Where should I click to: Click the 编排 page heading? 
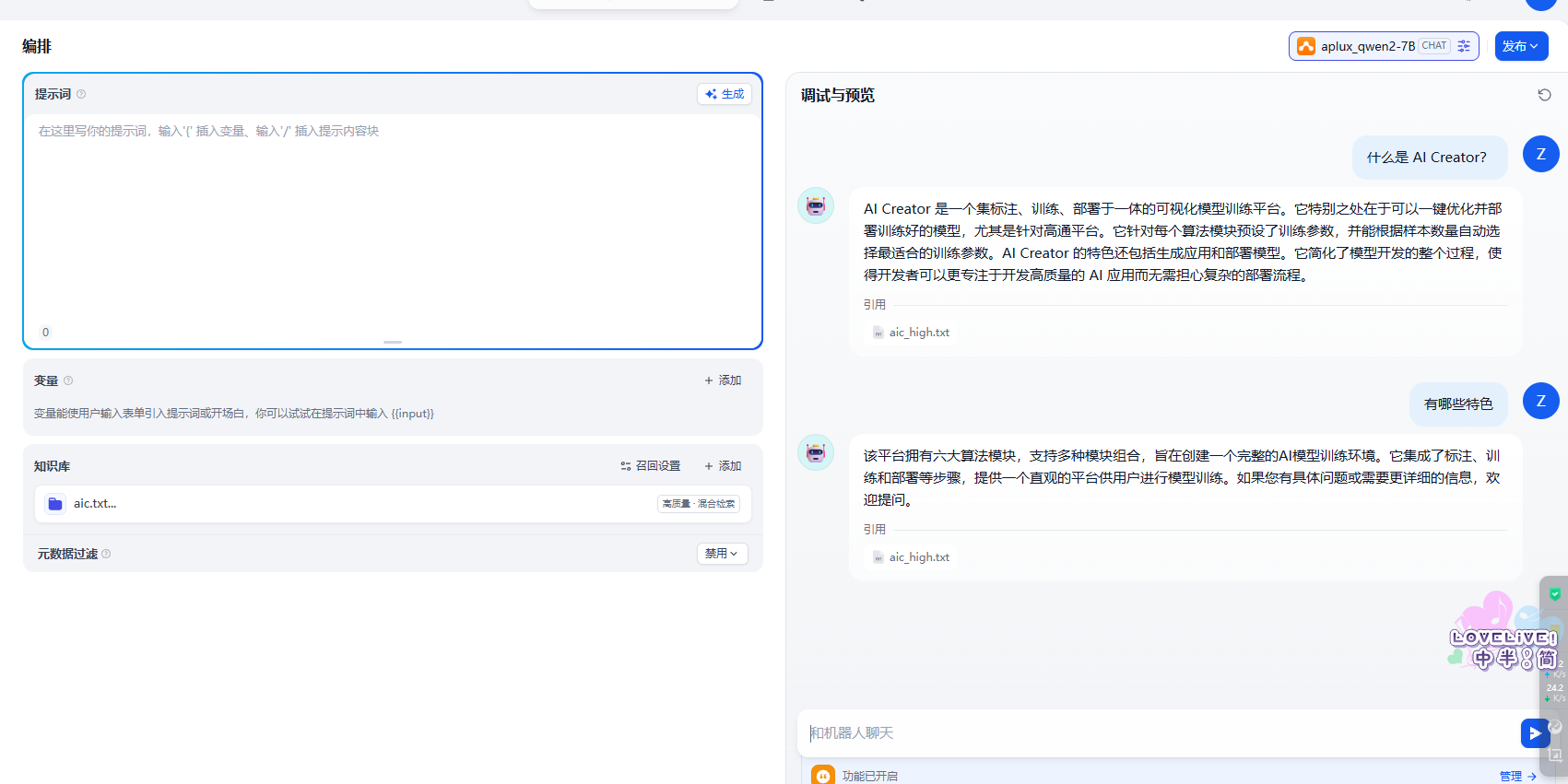click(x=37, y=46)
